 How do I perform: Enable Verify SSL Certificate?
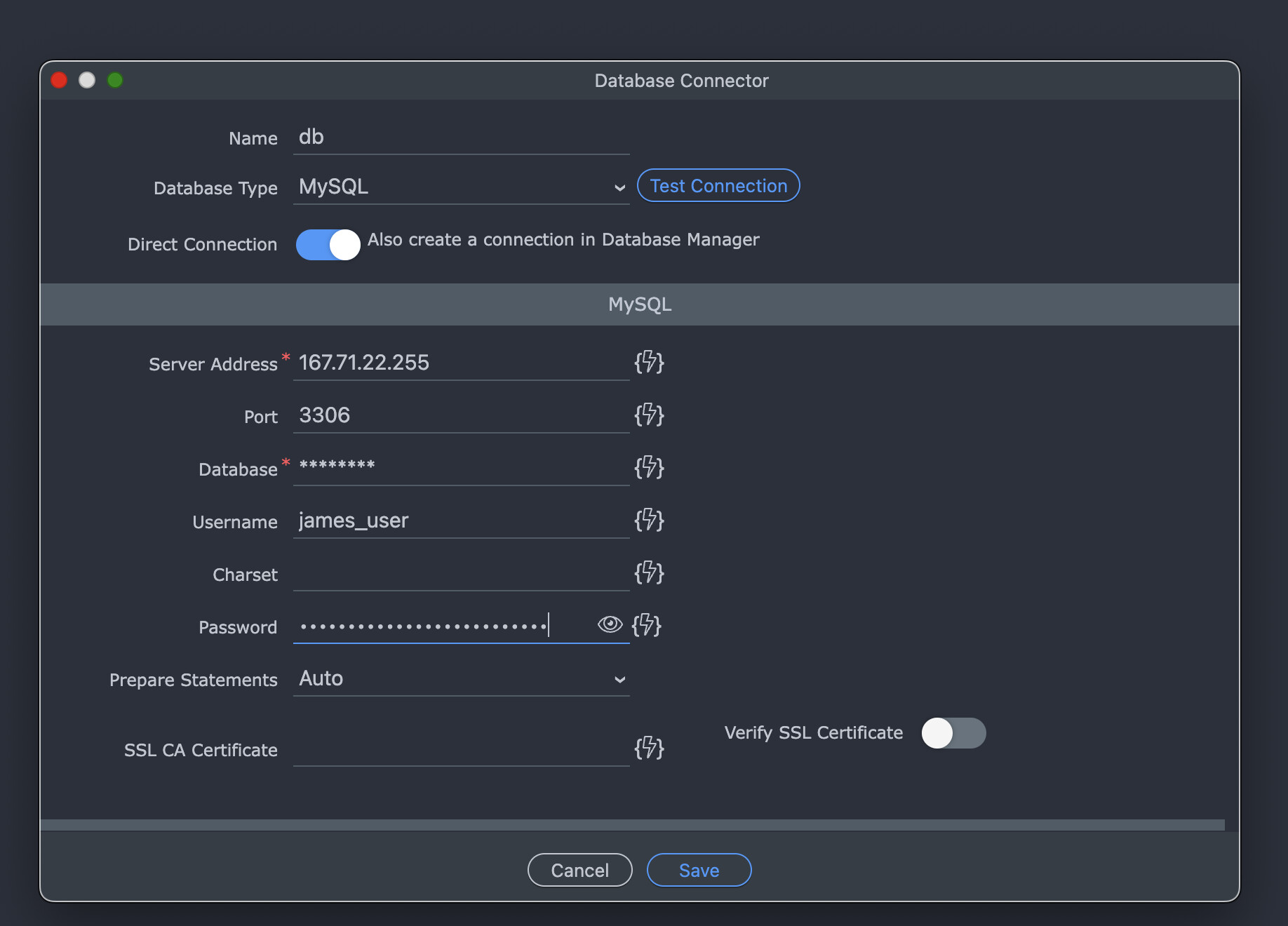coord(953,732)
